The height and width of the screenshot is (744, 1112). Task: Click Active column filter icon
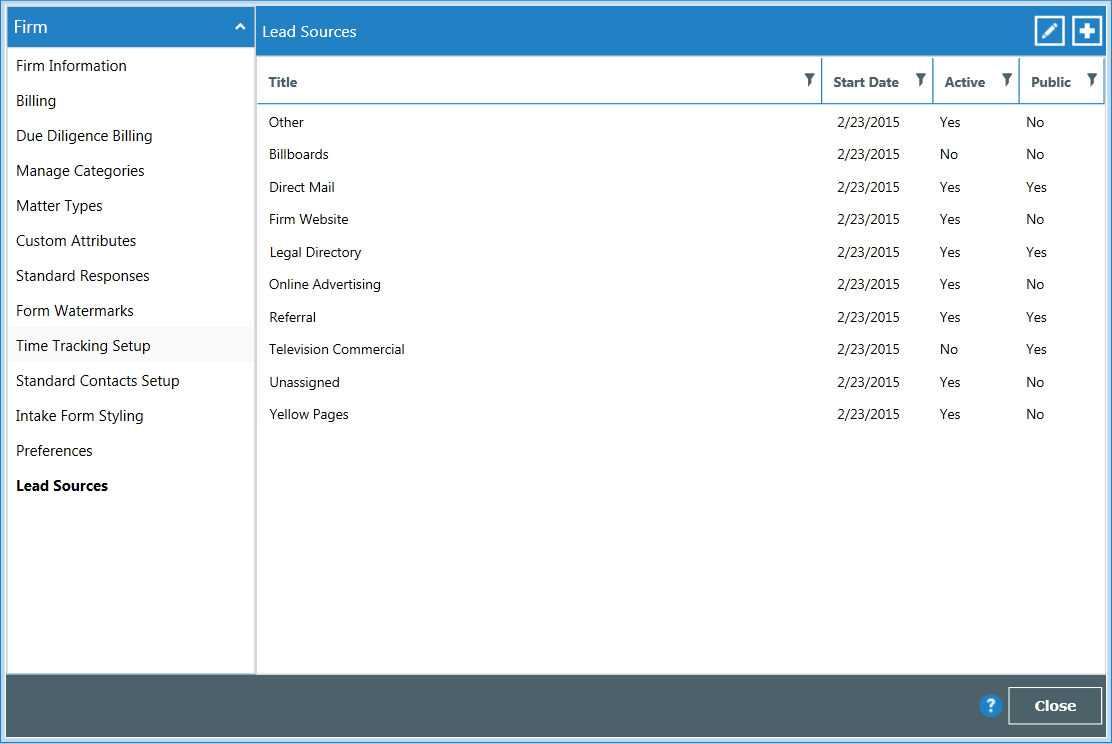(1007, 80)
